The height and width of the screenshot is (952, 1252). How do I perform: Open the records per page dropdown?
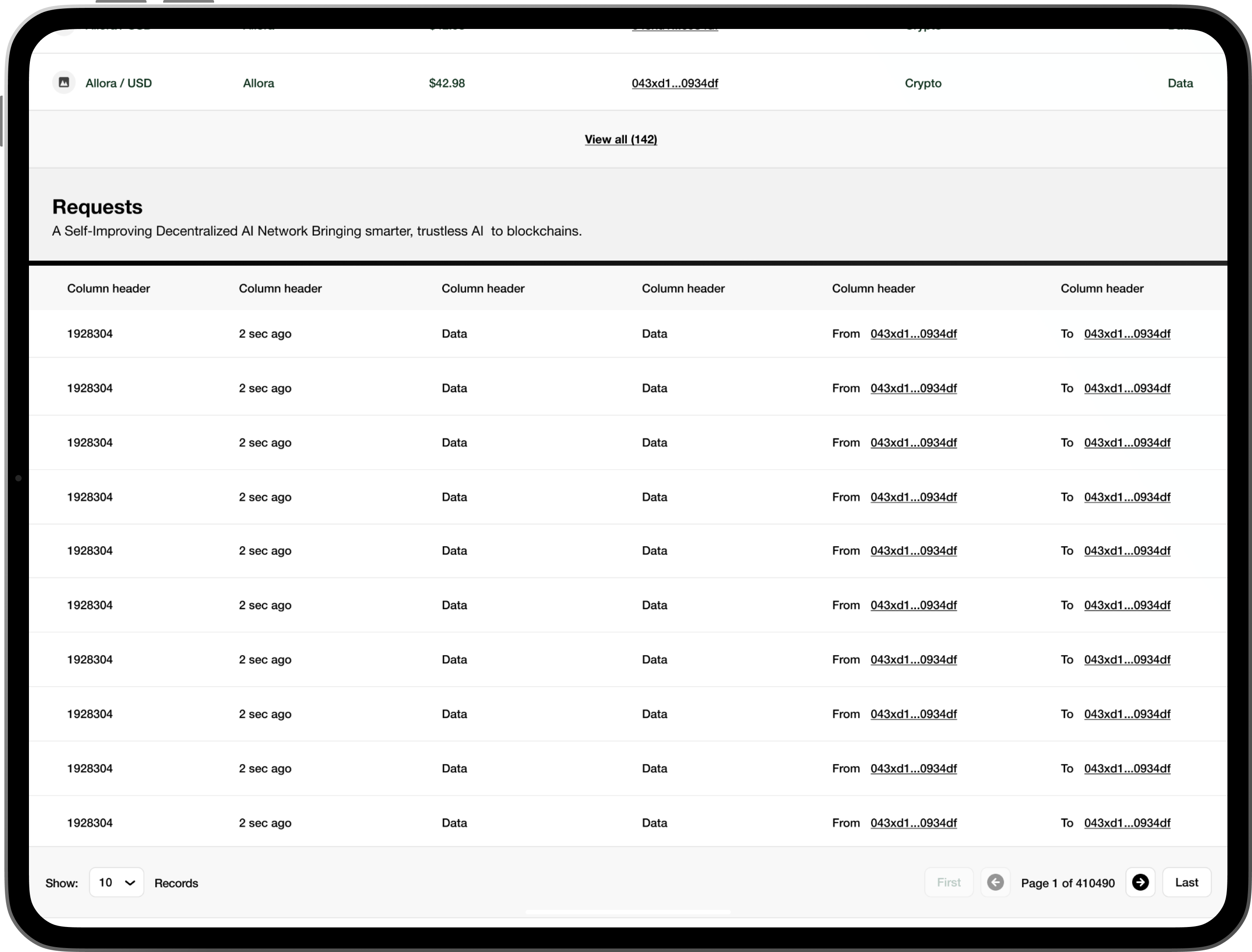[116, 882]
